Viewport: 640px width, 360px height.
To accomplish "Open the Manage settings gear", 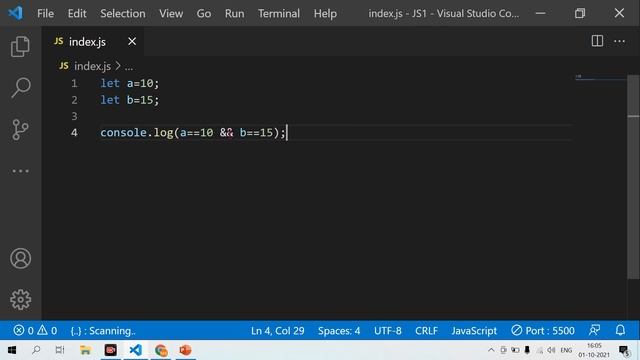I will [x=20, y=300].
